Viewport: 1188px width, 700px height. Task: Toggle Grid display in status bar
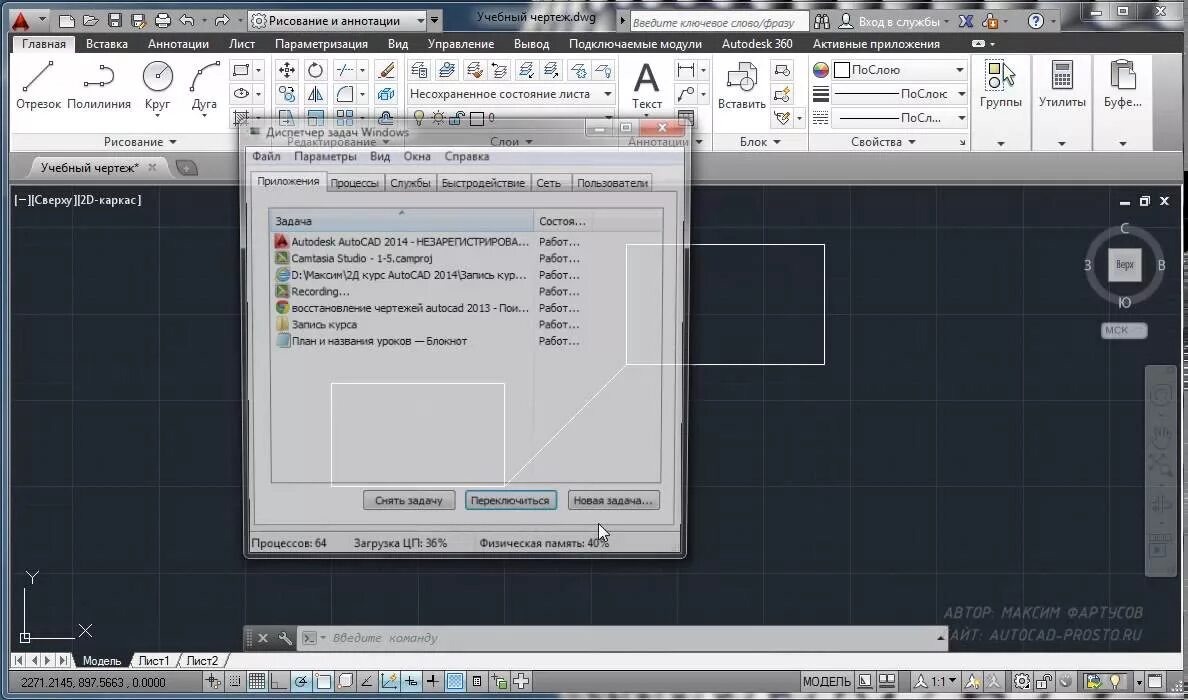(257, 681)
